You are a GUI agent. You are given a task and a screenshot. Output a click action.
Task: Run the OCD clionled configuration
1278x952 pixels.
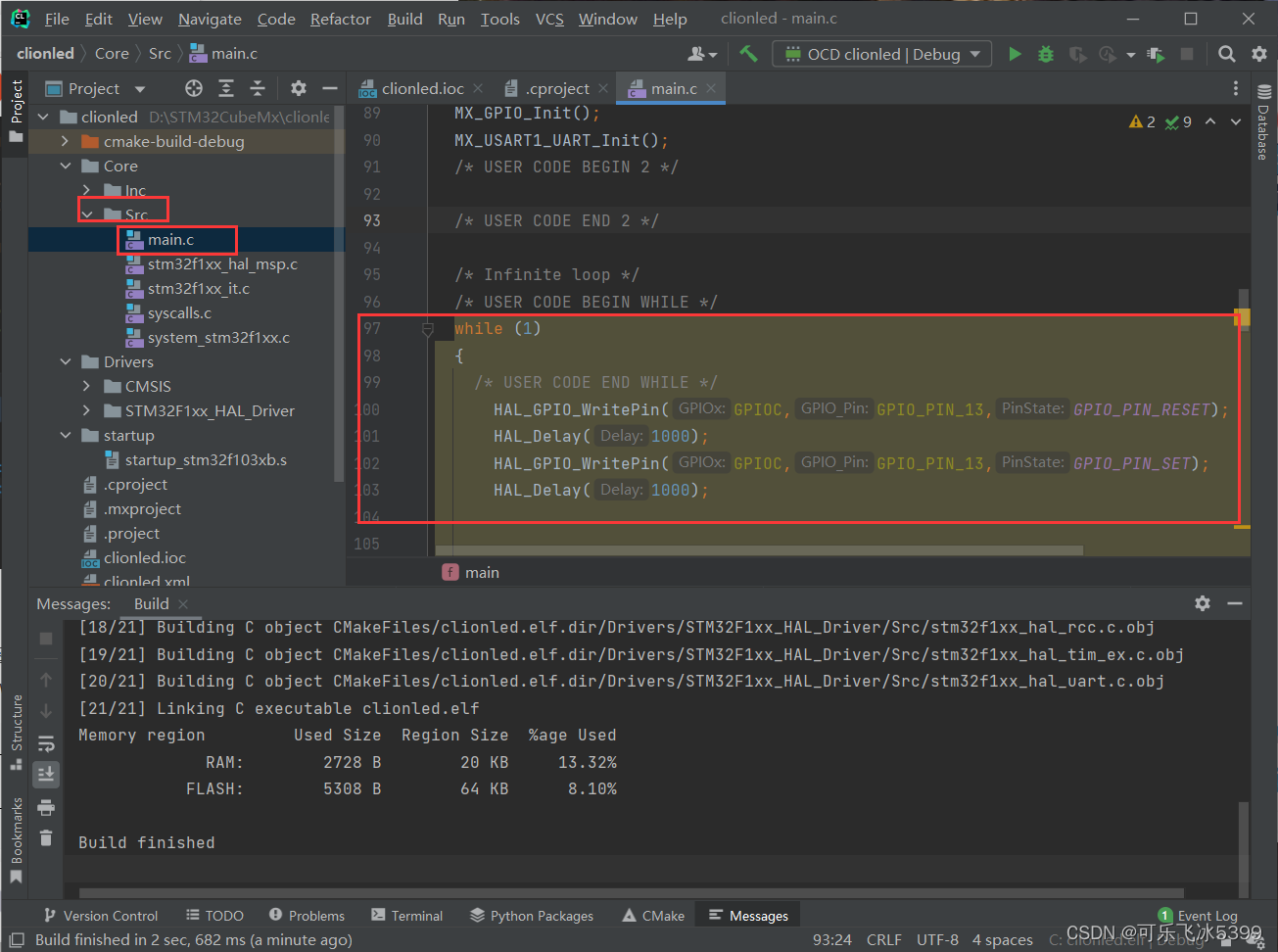pyautogui.click(x=1015, y=54)
